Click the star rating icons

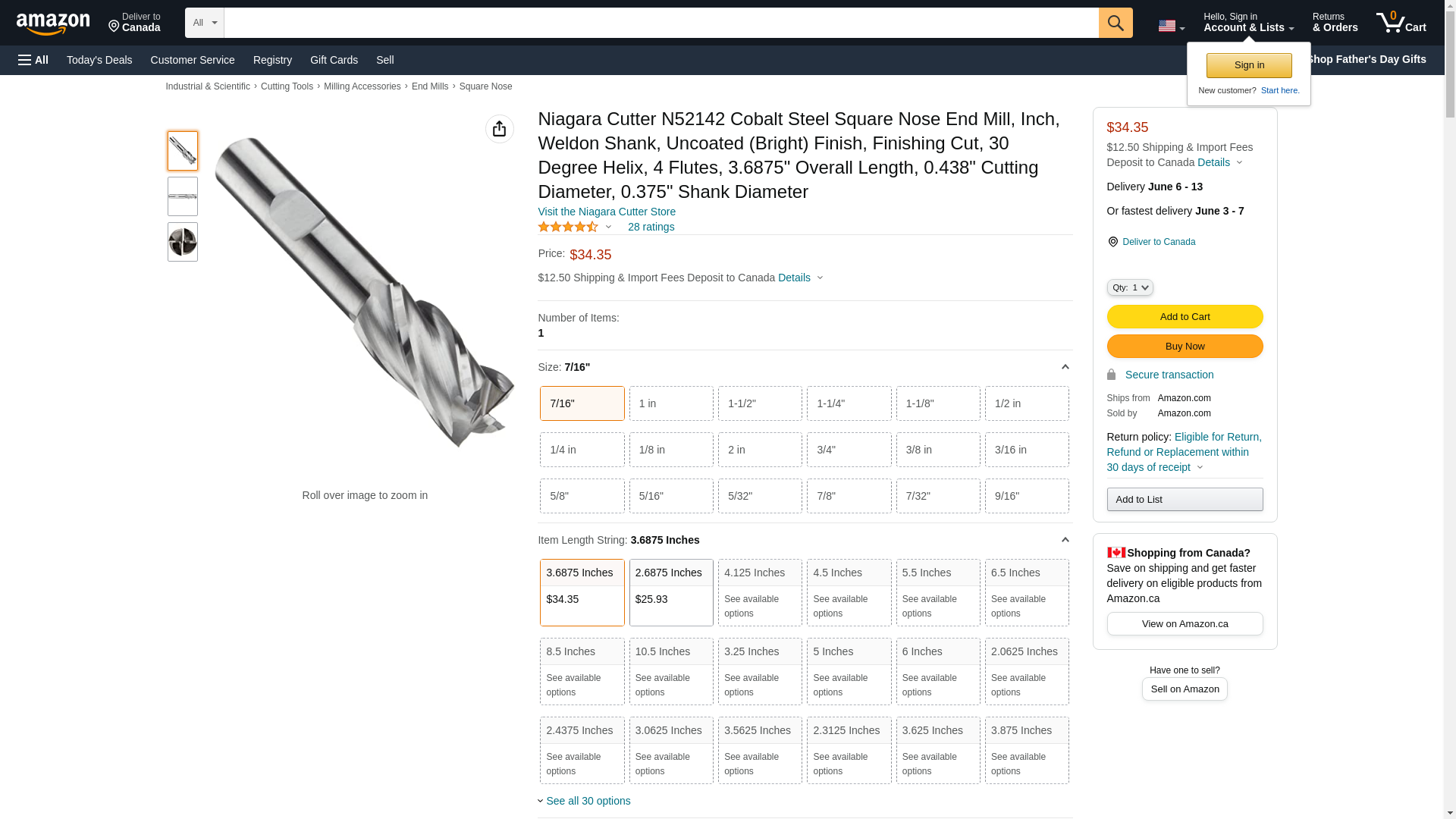(568, 227)
